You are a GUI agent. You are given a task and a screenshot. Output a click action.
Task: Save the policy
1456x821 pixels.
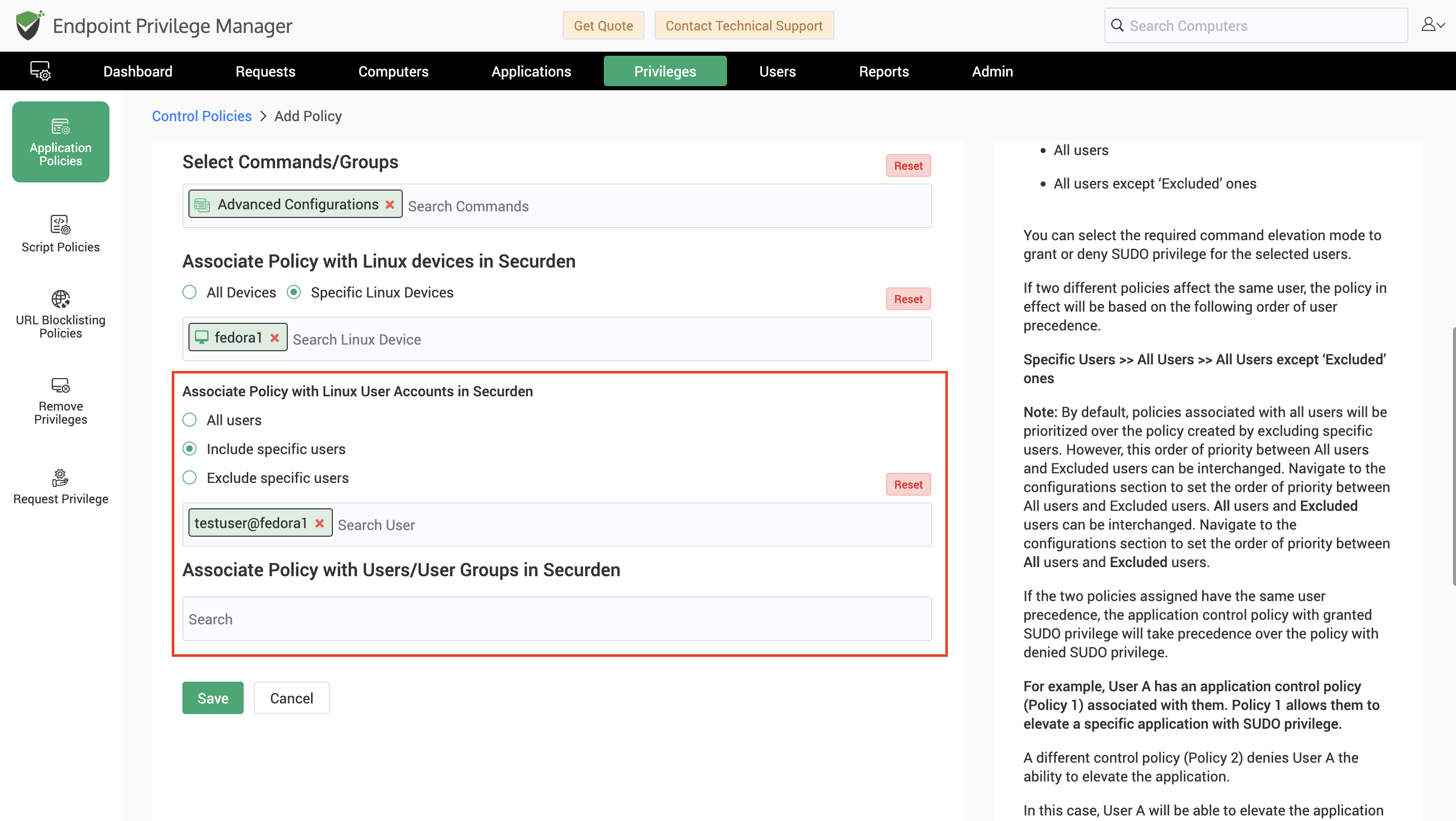click(x=213, y=698)
